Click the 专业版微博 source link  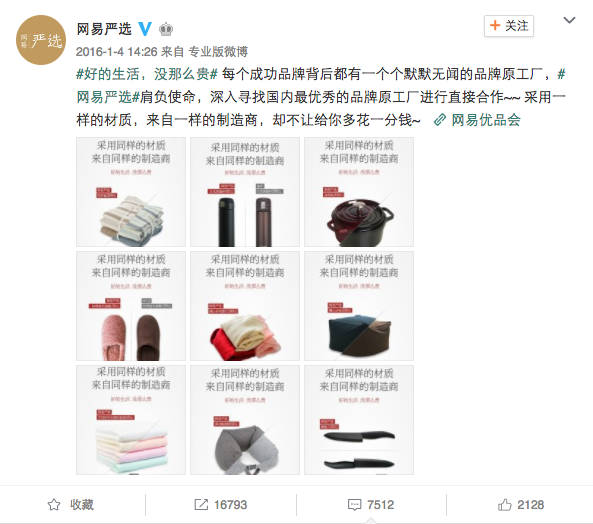[x=218, y=51]
